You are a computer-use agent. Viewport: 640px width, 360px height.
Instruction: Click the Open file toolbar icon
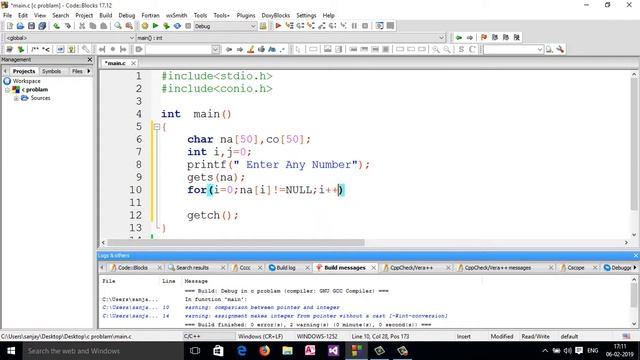tap(20, 26)
